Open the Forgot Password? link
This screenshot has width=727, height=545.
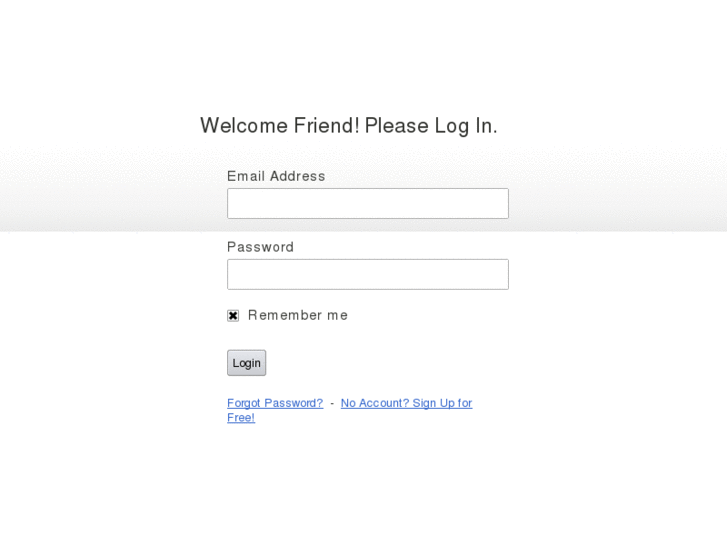[275, 403]
